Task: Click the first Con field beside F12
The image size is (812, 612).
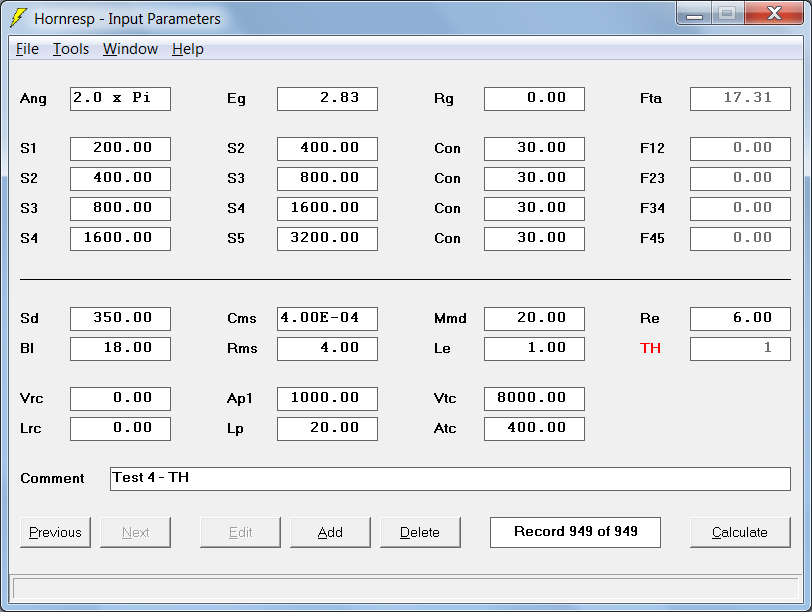Action: 534,149
